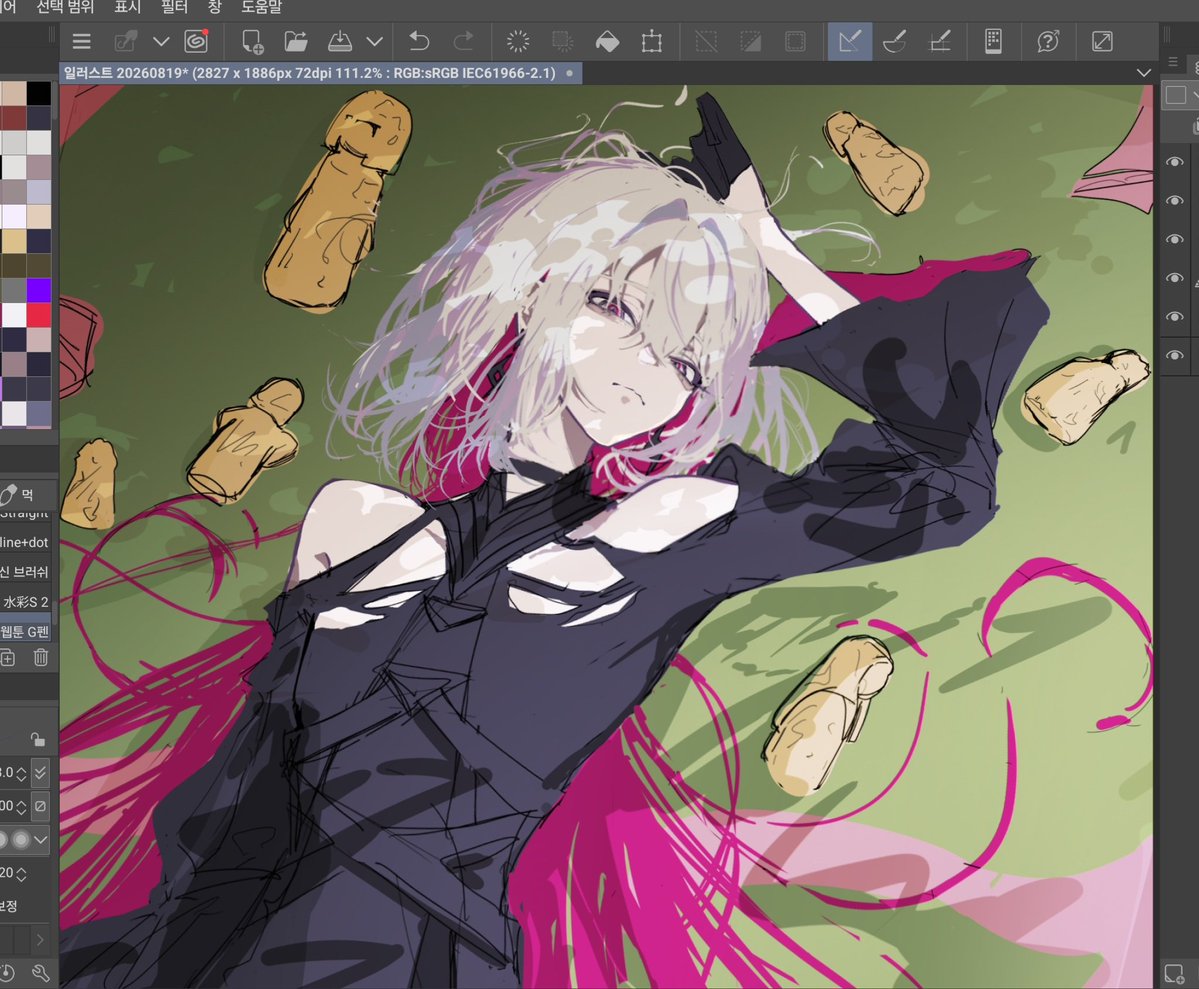Open right panel hamburger menu
This screenshot has width=1199, height=989.
coord(1173,62)
